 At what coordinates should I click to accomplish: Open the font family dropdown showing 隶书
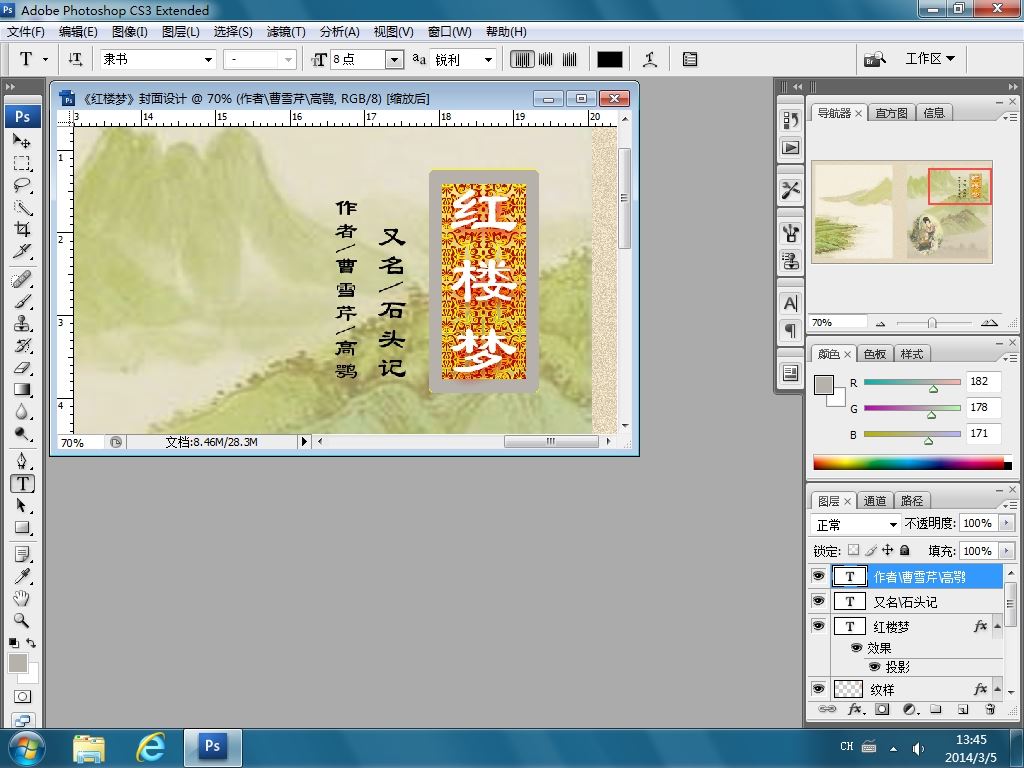pos(157,59)
